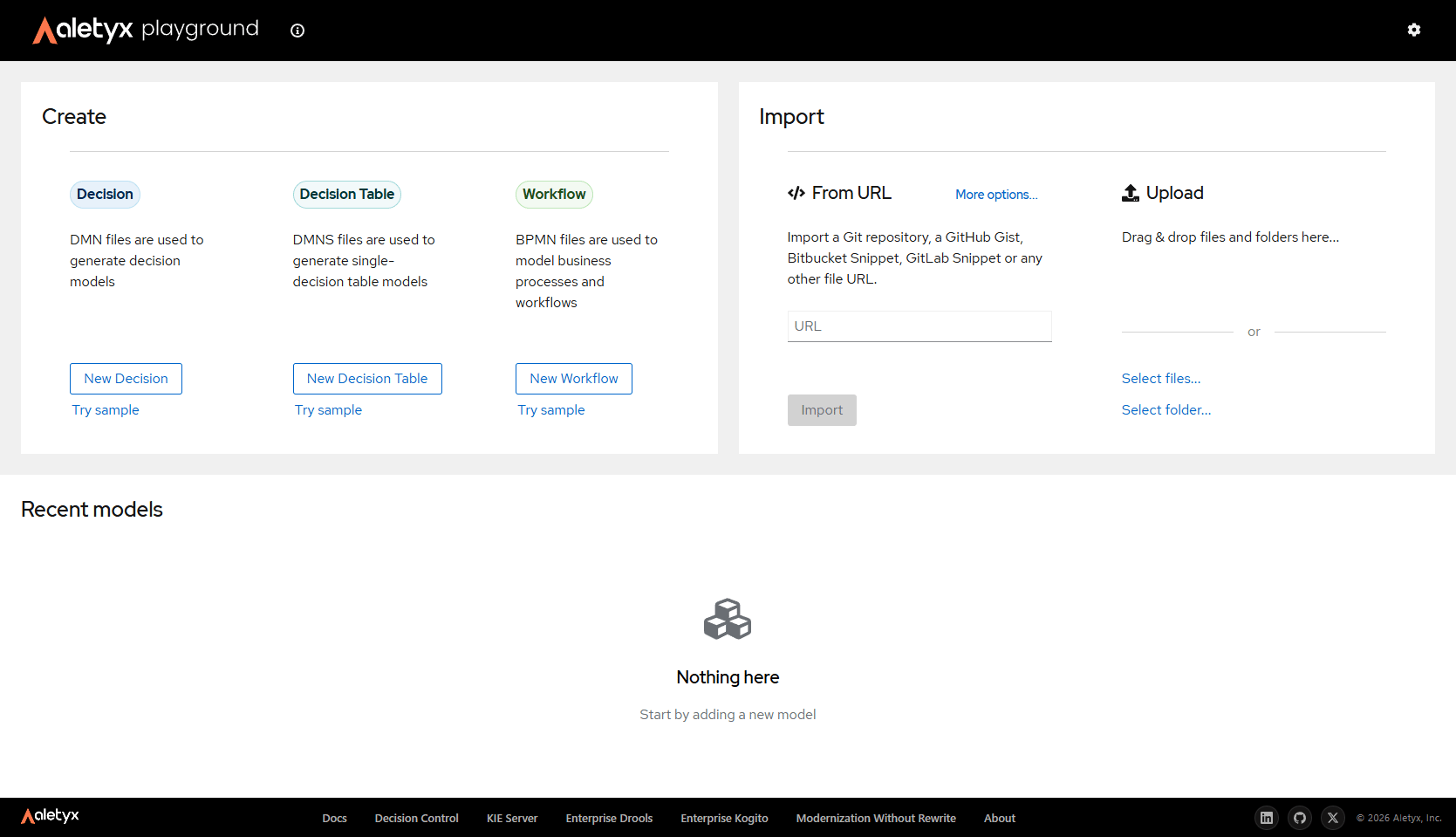
Task: Open Docs in footer menu
Action: click(335, 818)
